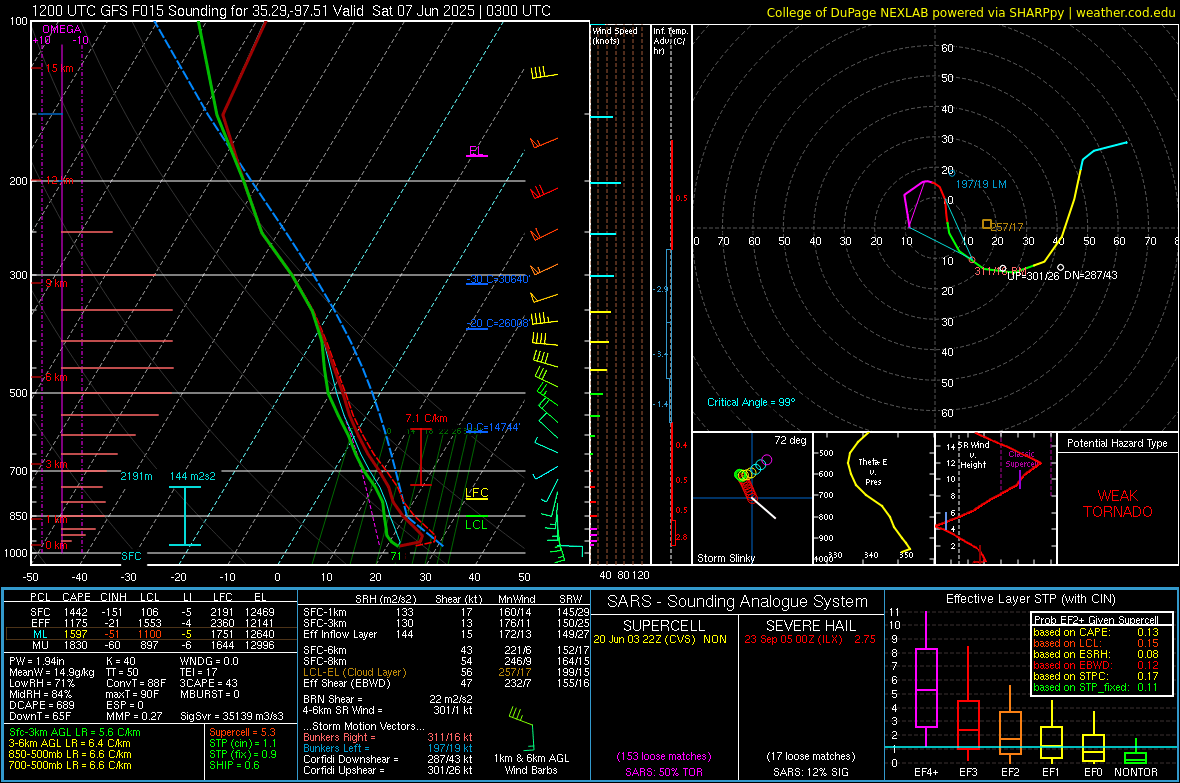The height and width of the screenshot is (783, 1180).
Task: Click the yellow LFC marker
Action: pyautogui.click(x=476, y=493)
